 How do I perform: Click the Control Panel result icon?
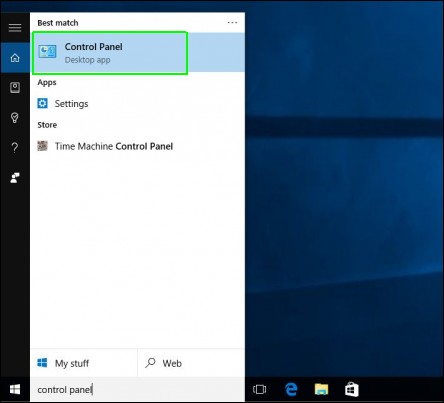coord(47,52)
